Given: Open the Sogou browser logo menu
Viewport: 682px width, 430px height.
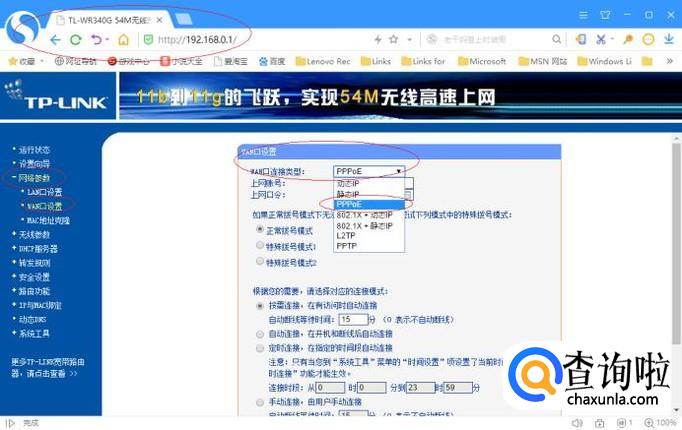Looking at the screenshot, I should point(23,28).
